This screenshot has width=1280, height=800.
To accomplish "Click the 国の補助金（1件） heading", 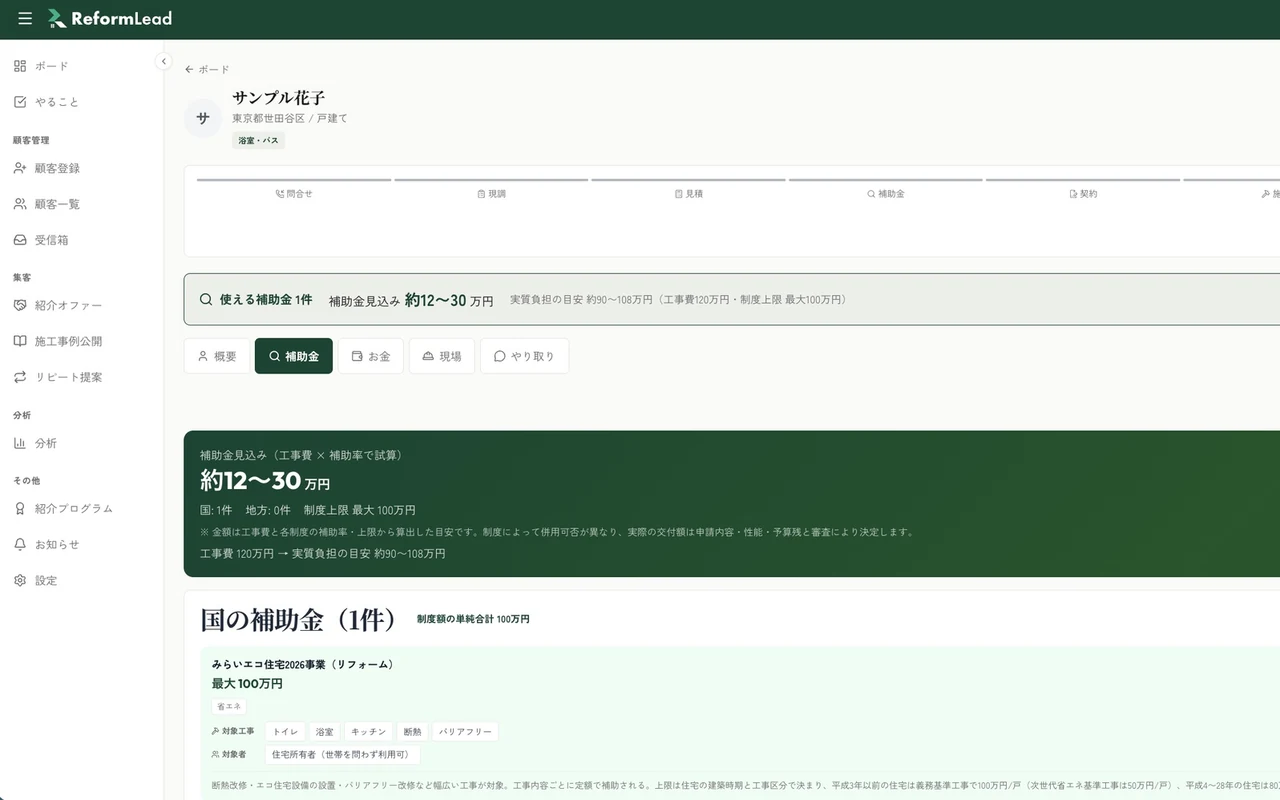I will point(299,620).
